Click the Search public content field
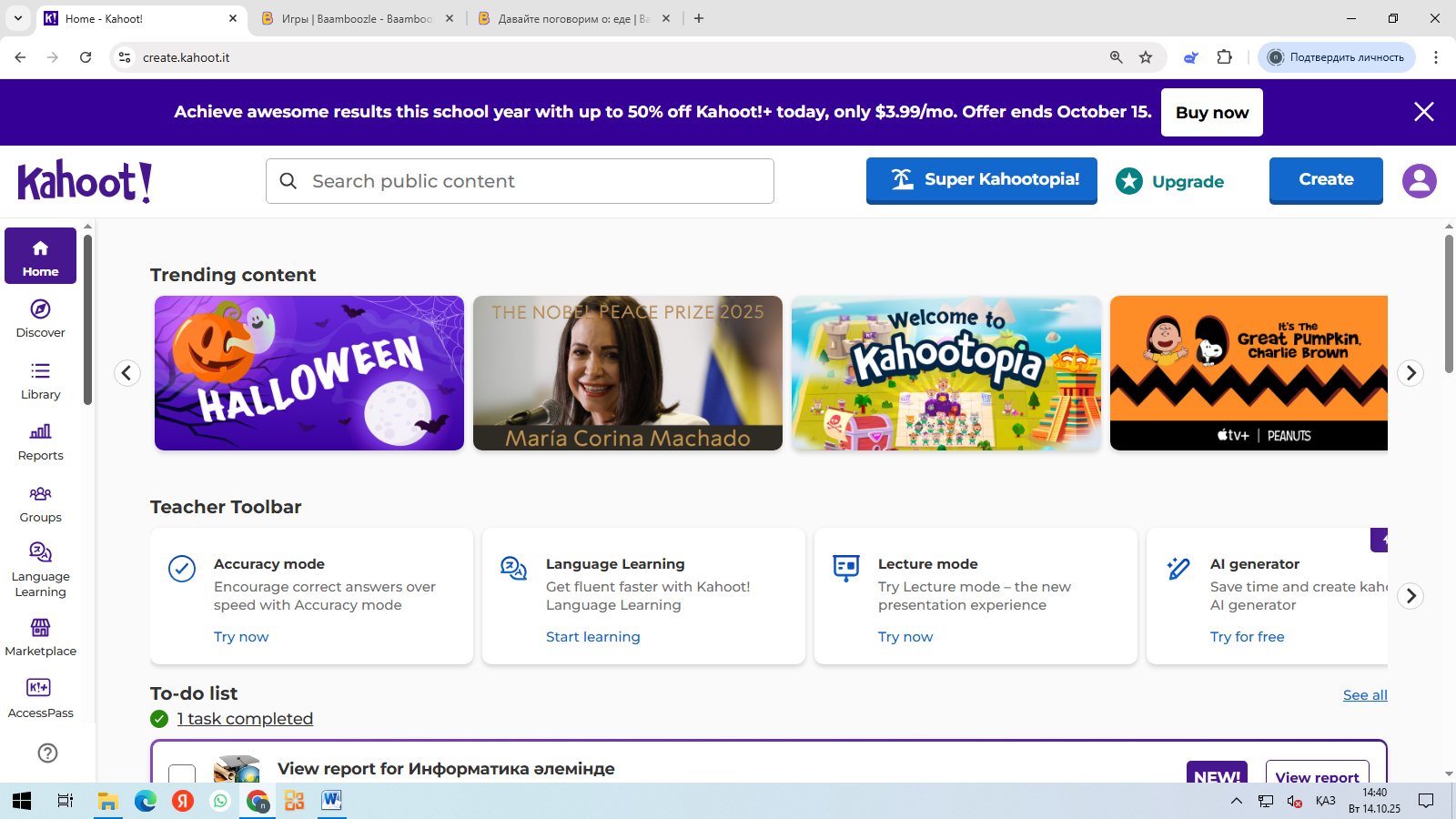Image resolution: width=1456 pixels, height=819 pixels. coord(520,181)
